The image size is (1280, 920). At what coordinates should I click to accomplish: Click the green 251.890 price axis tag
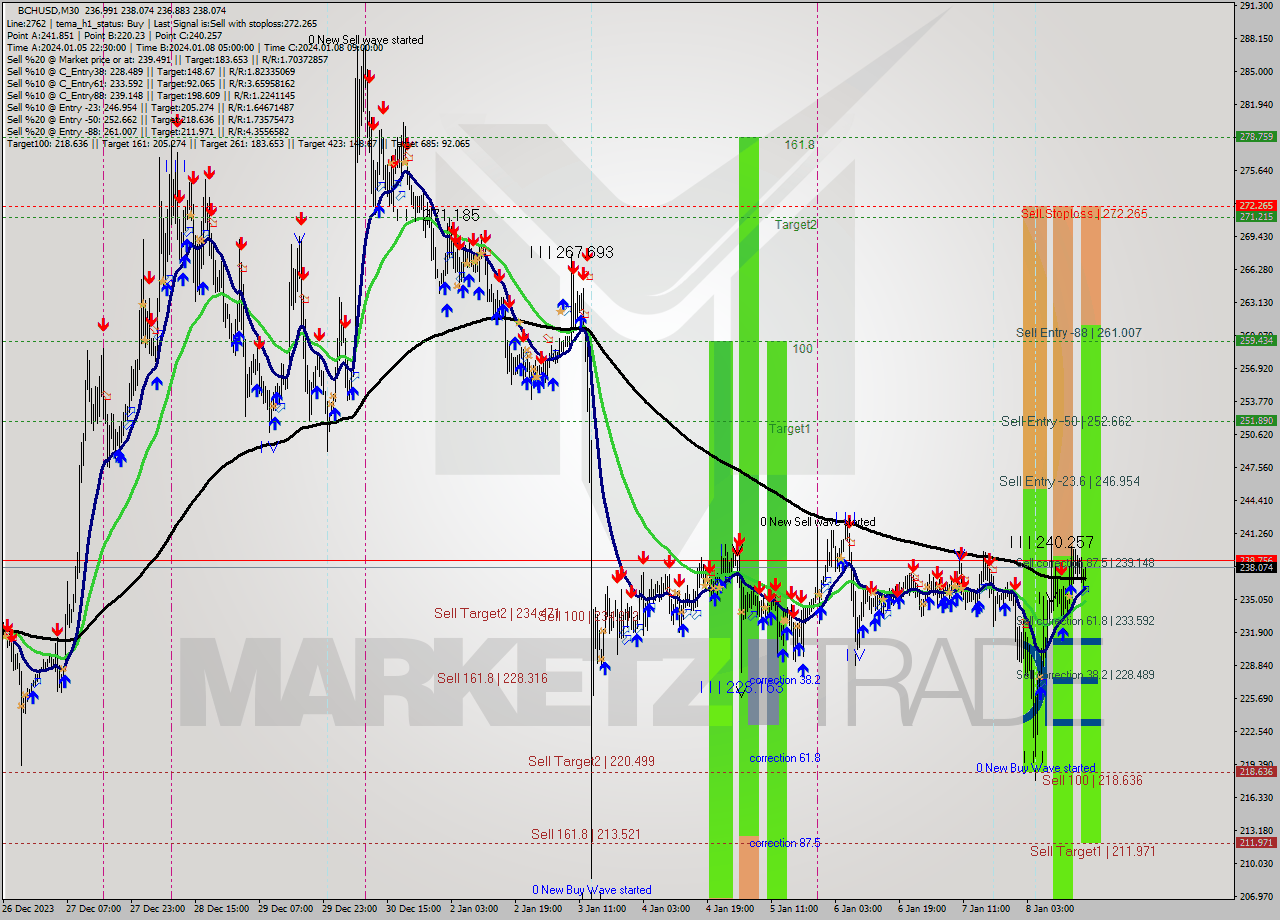[x=1256, y=421]
